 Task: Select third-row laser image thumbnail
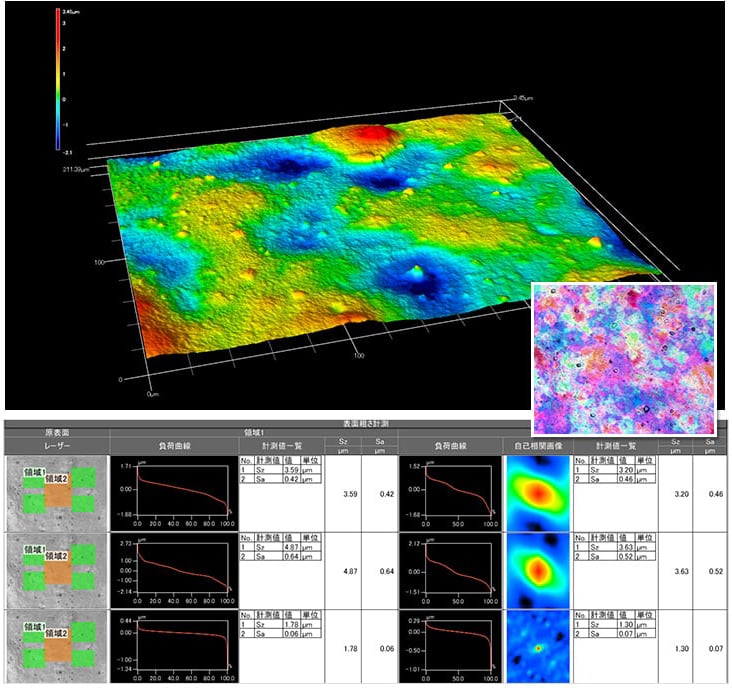(x=56, y=648)
